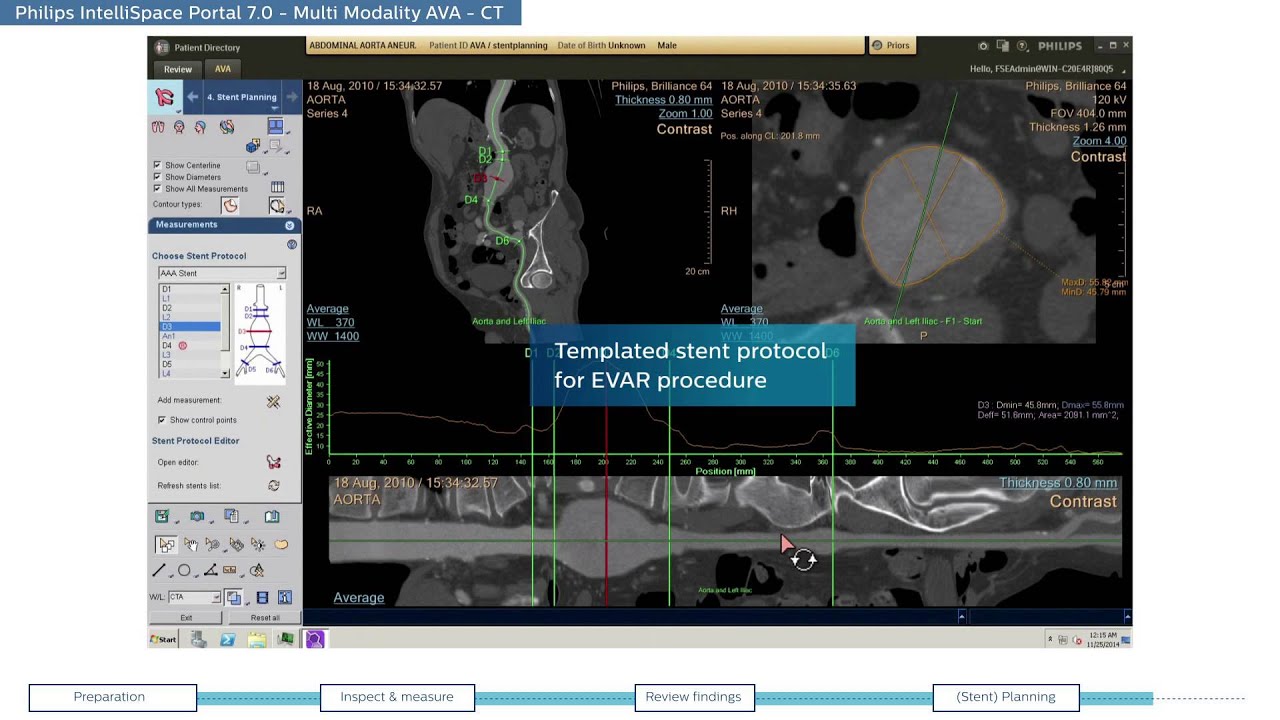The image size is (1280, 720).
Task: Select the brightness window-level tool
Action: tap(258, 544)
